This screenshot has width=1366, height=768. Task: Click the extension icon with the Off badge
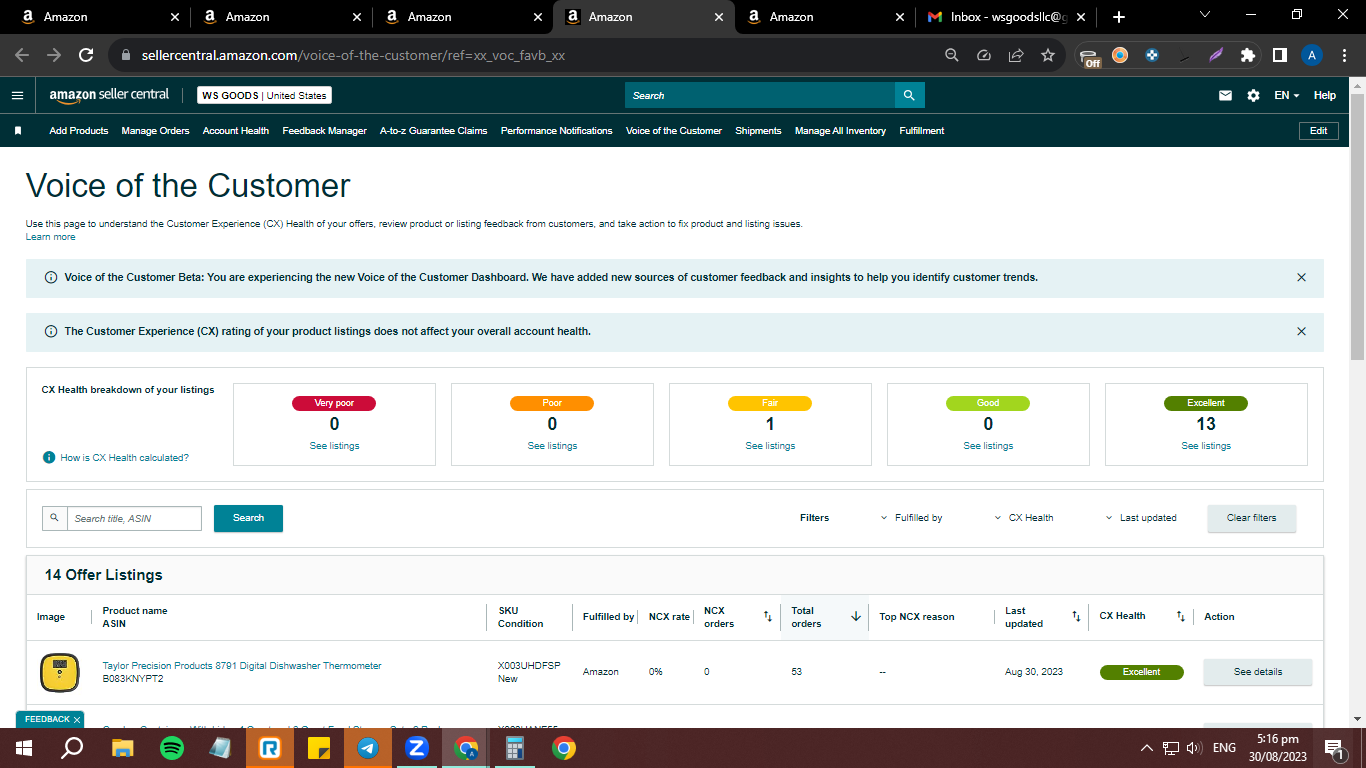(1090, 57)
